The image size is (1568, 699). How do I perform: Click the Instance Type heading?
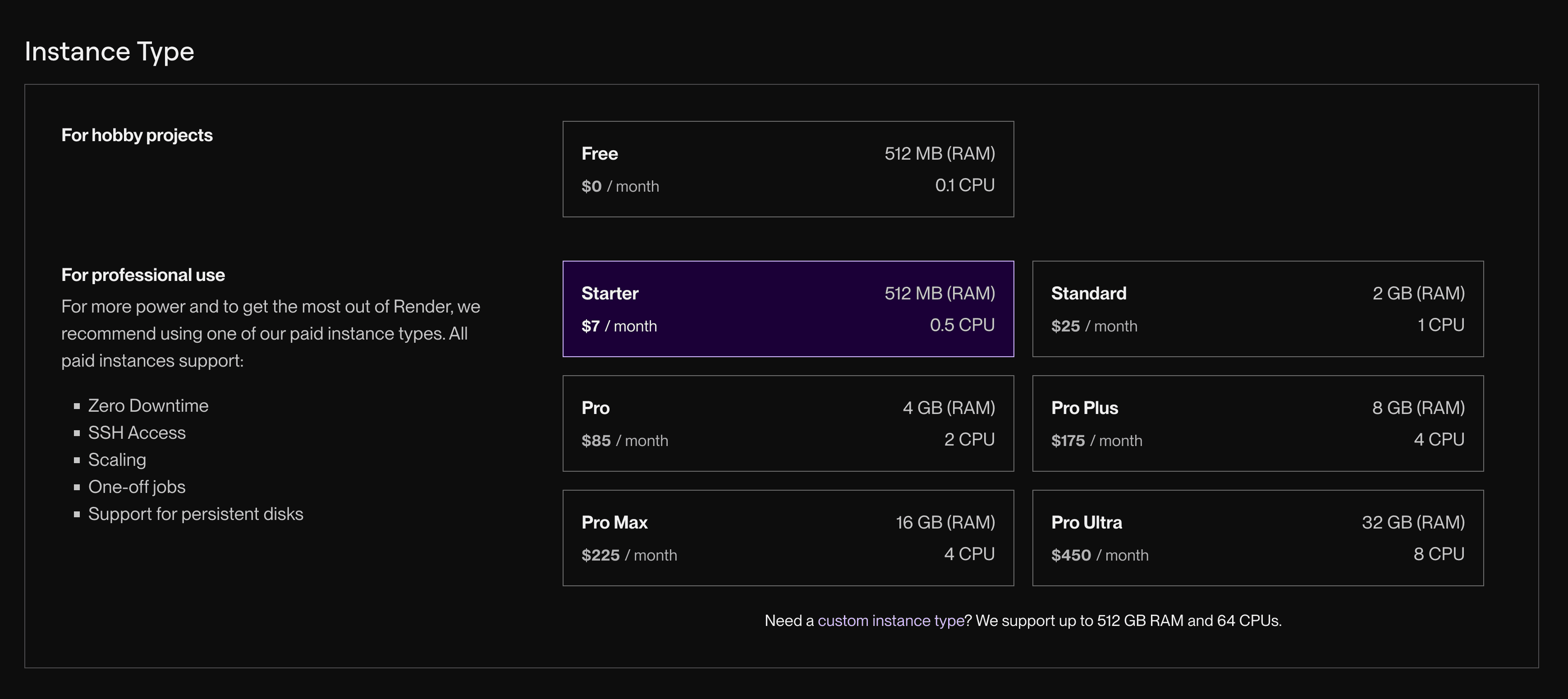[110, 52]
